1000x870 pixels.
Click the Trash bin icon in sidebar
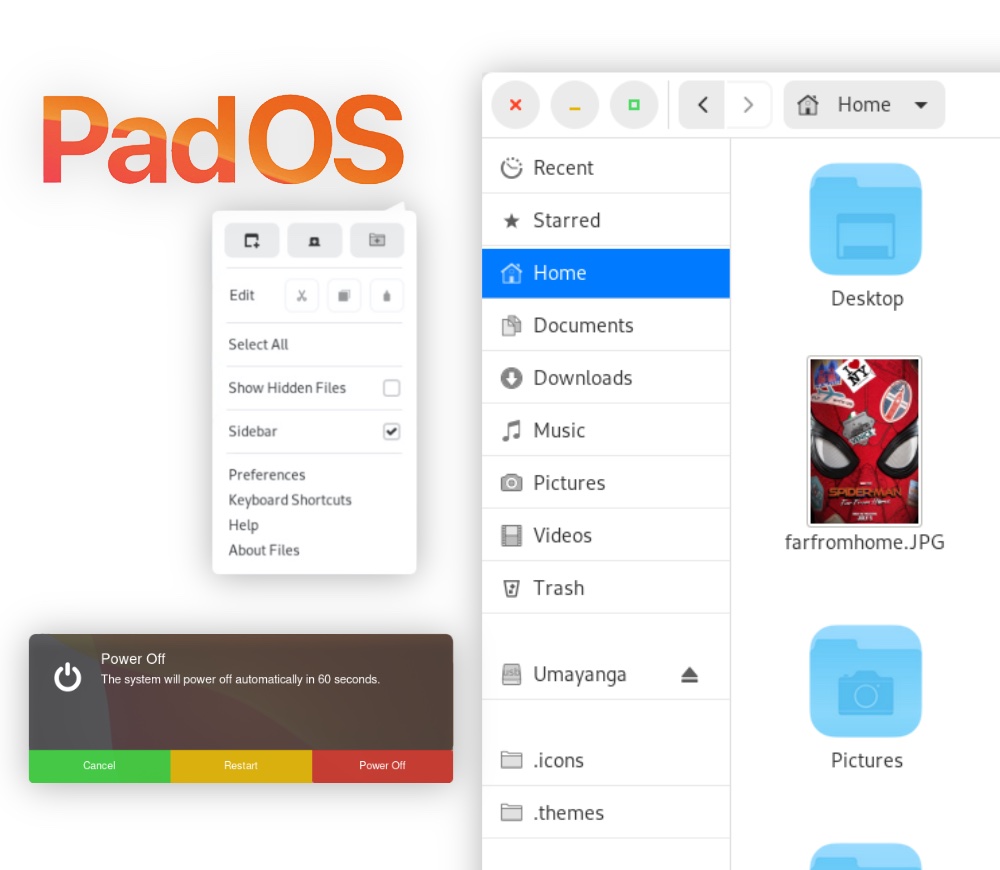click(x=511, y=588)
